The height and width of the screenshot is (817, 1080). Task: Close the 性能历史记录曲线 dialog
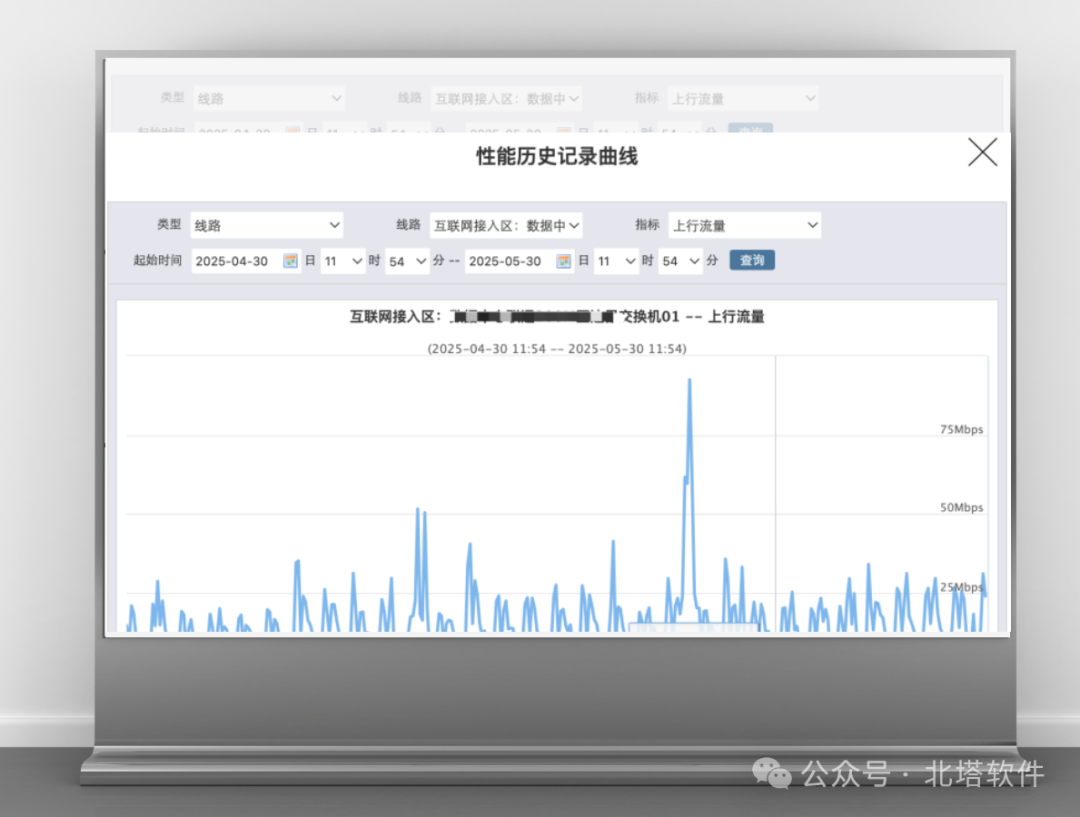(x=982, y=152)
